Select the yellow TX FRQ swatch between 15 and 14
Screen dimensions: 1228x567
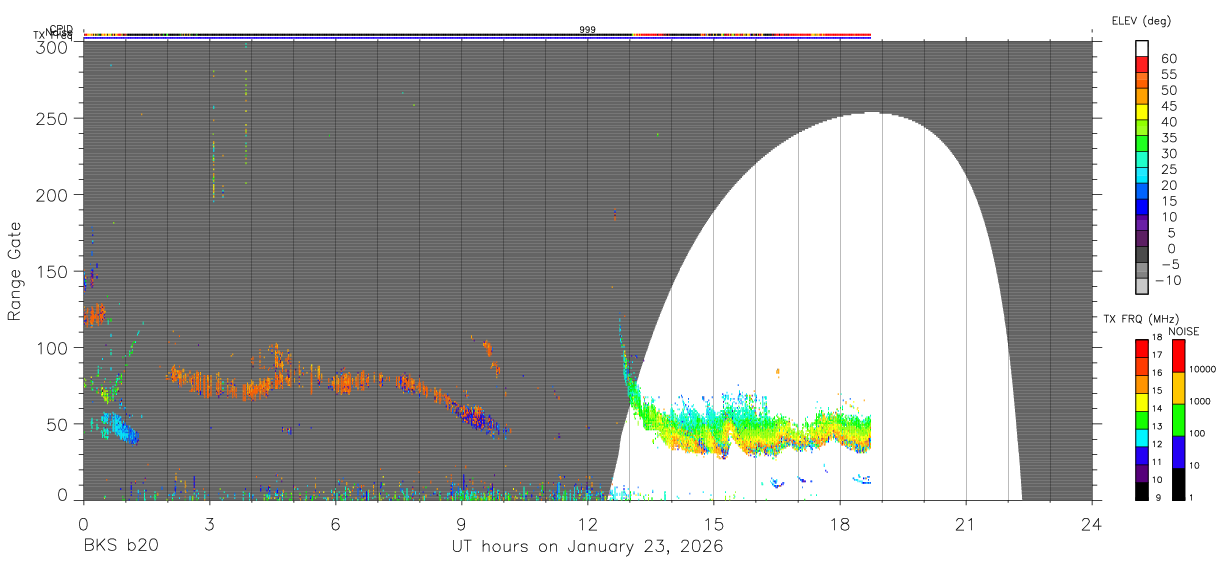coord(1142,400)
